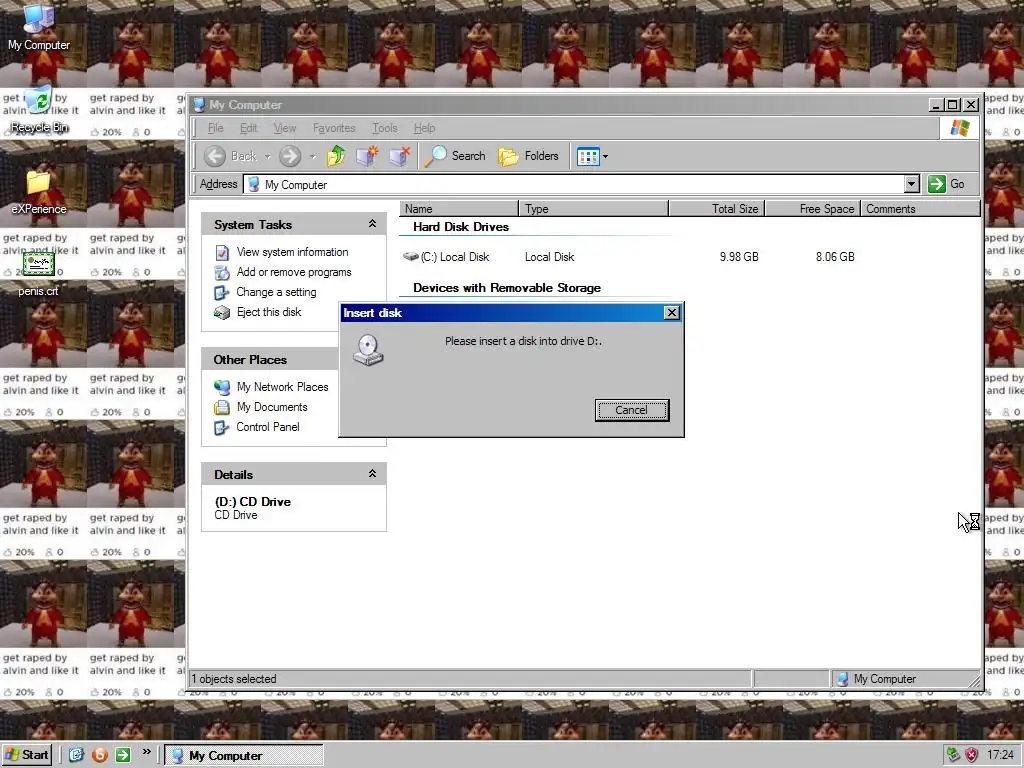
Task: Click the Recycle Bin desktop icon
Action: tap(39, 111)
